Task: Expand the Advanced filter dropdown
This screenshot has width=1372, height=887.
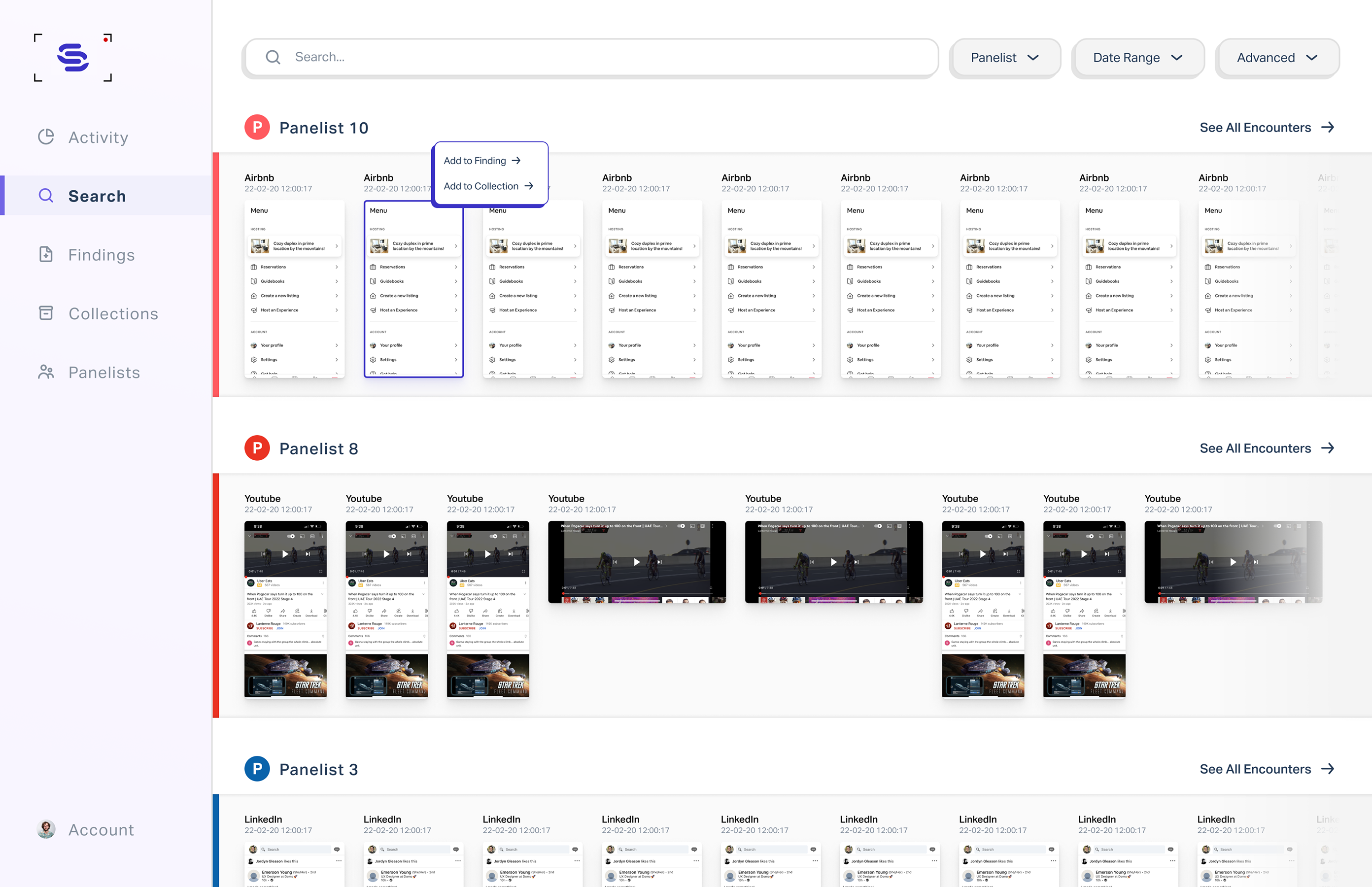Action: pos(1276,58)
